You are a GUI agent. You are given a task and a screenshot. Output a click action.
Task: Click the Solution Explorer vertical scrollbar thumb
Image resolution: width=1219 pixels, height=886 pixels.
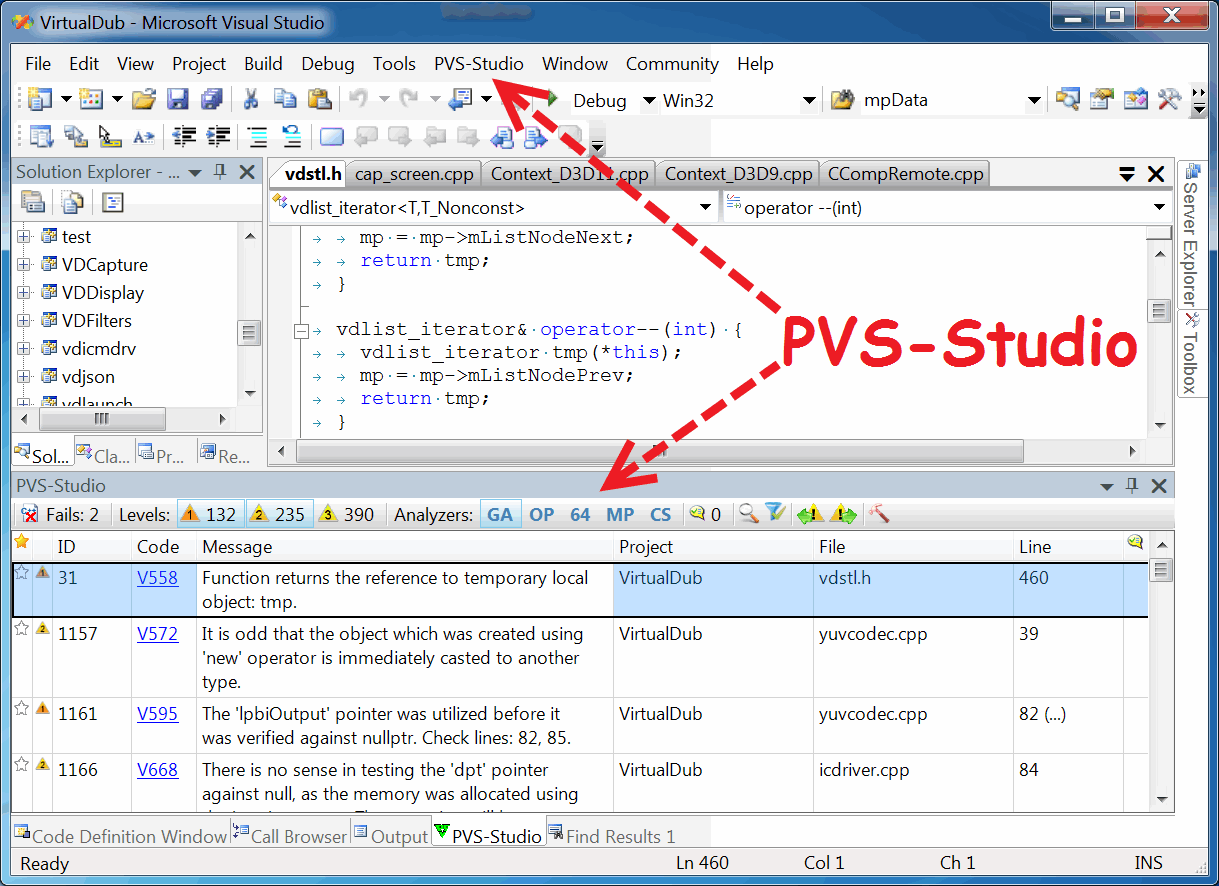tap(249, 333)
